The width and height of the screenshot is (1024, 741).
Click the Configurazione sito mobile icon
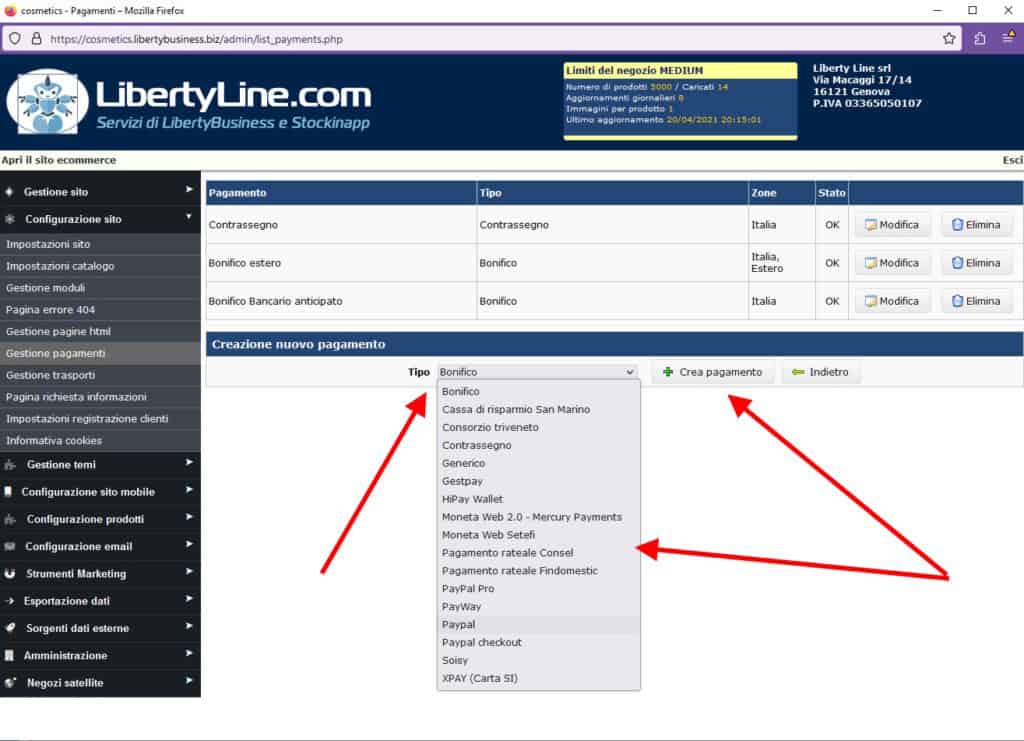[8, 492]
